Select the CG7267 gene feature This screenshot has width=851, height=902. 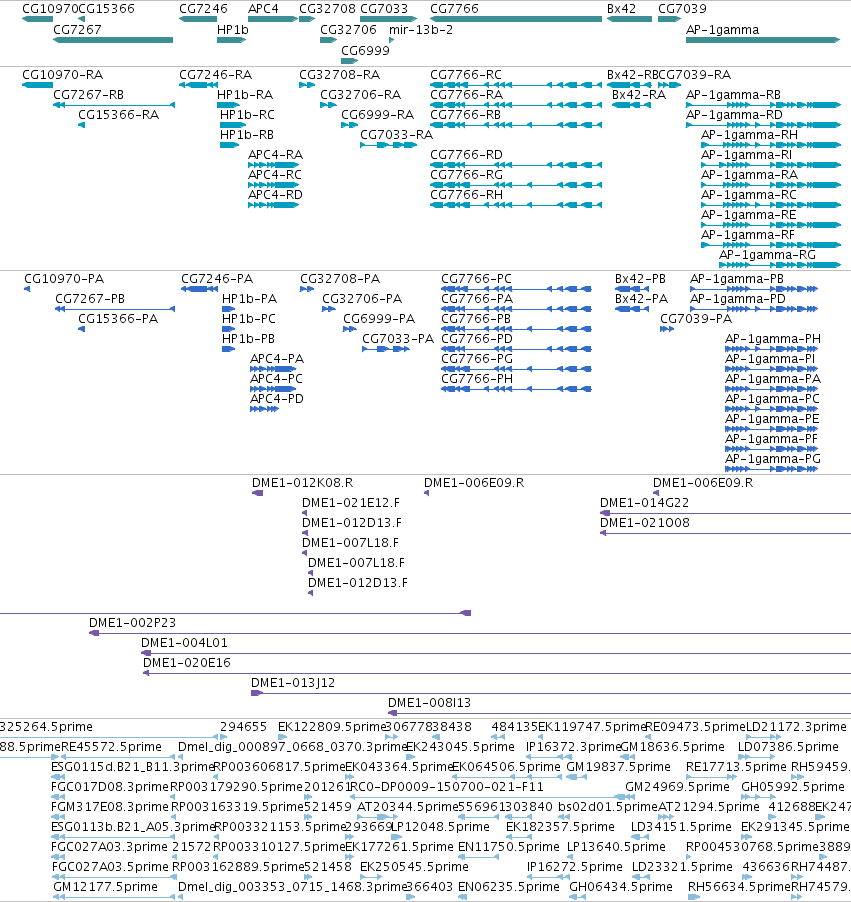click(x=113, y=40)
